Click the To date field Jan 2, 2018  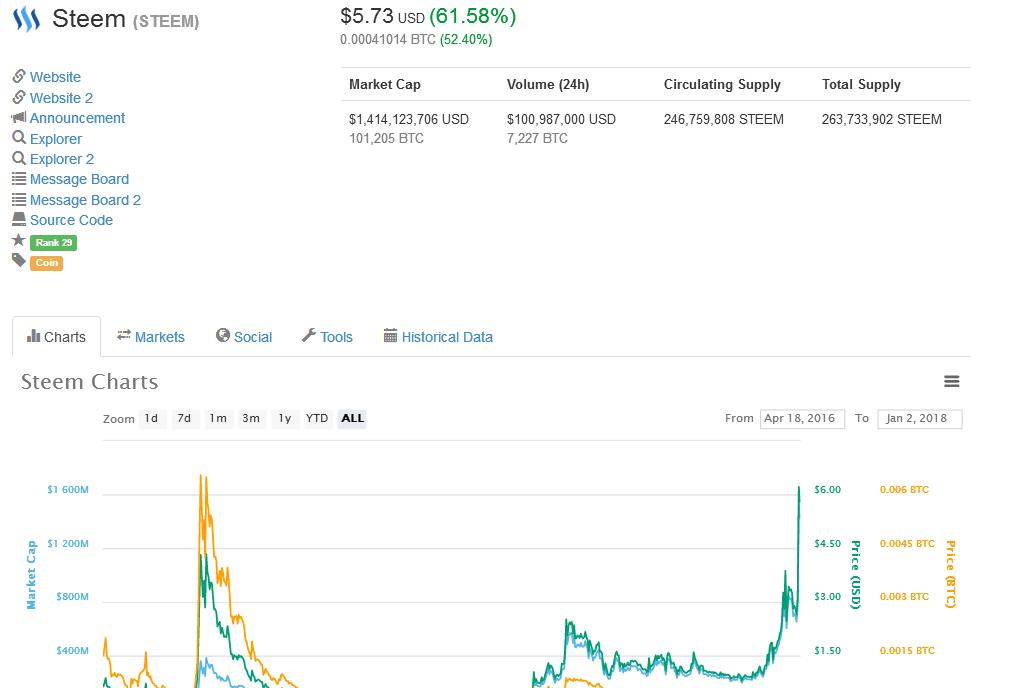pos(920,418)
